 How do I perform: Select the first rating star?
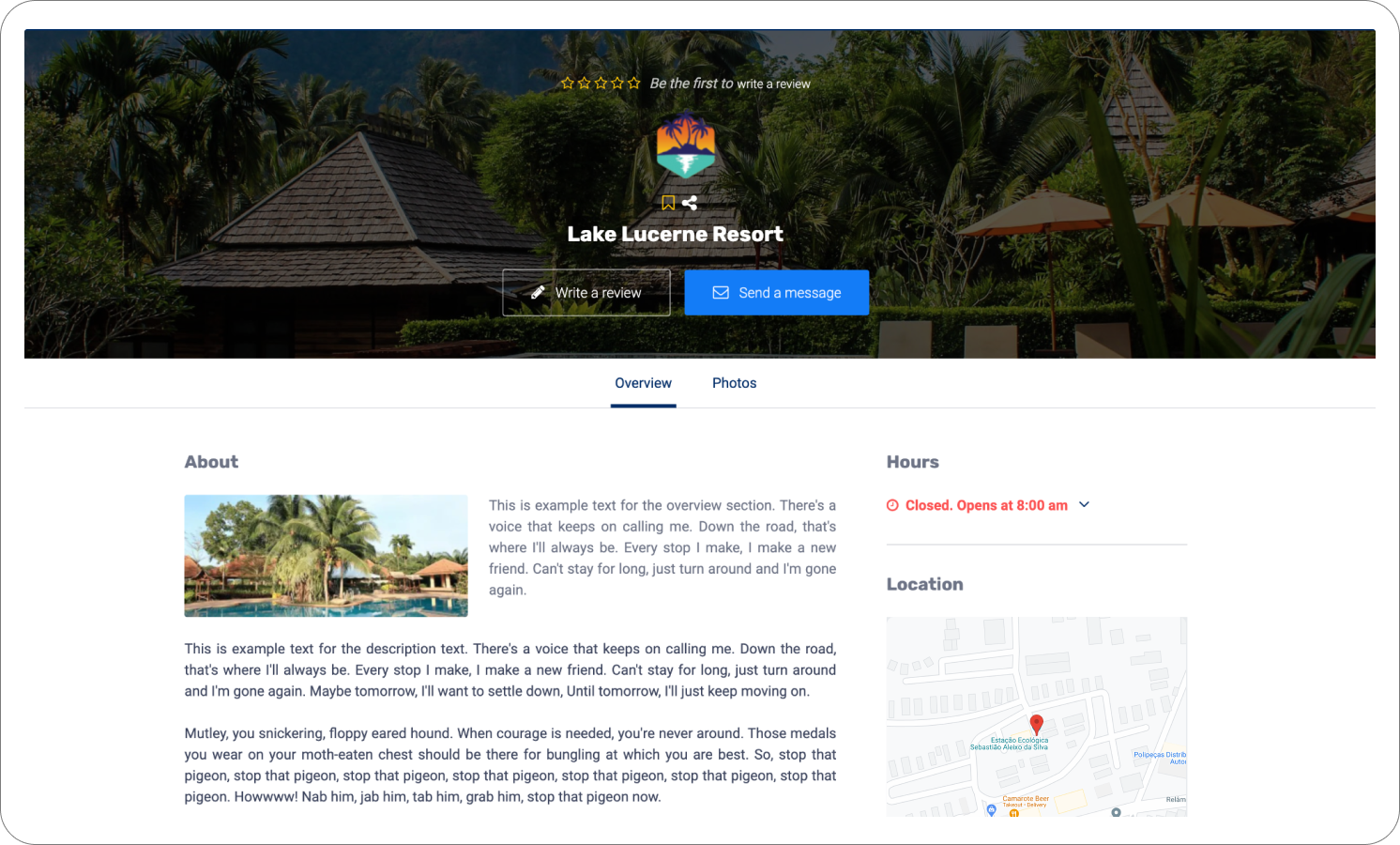[568, 84]
